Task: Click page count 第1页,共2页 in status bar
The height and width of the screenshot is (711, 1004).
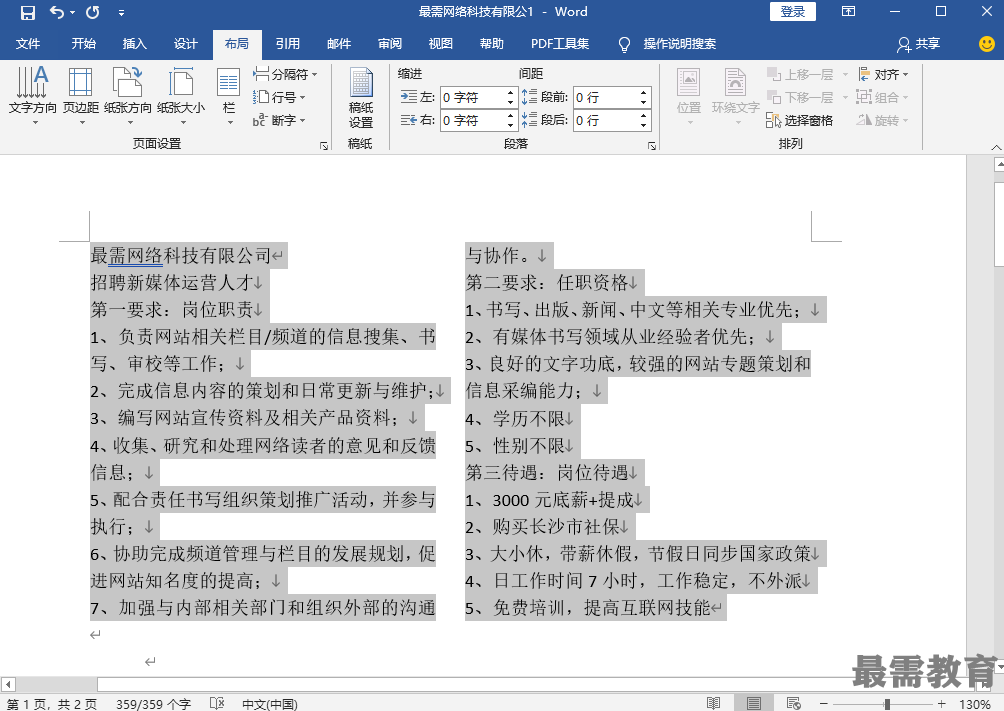Action: [x=52, y=704]
